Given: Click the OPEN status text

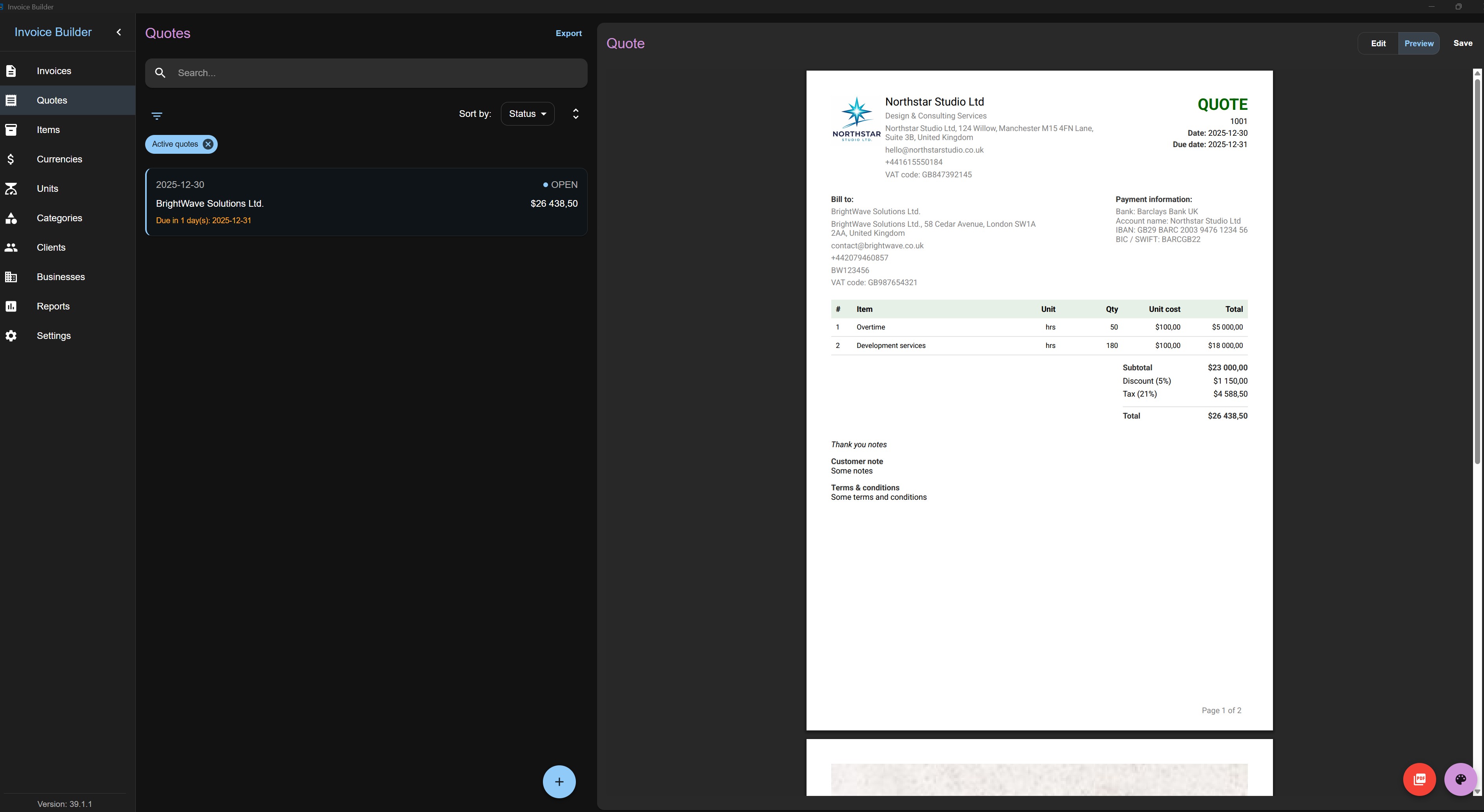Looking at the screenshot, I should [564, 185].
